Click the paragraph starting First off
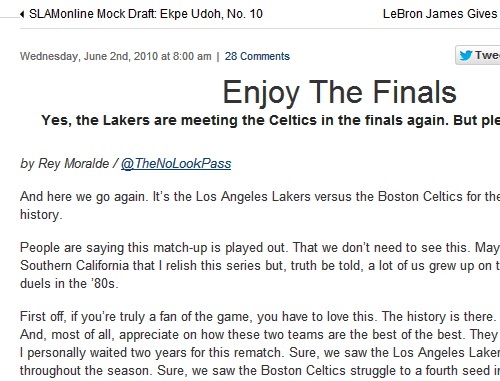 (260, 344)
